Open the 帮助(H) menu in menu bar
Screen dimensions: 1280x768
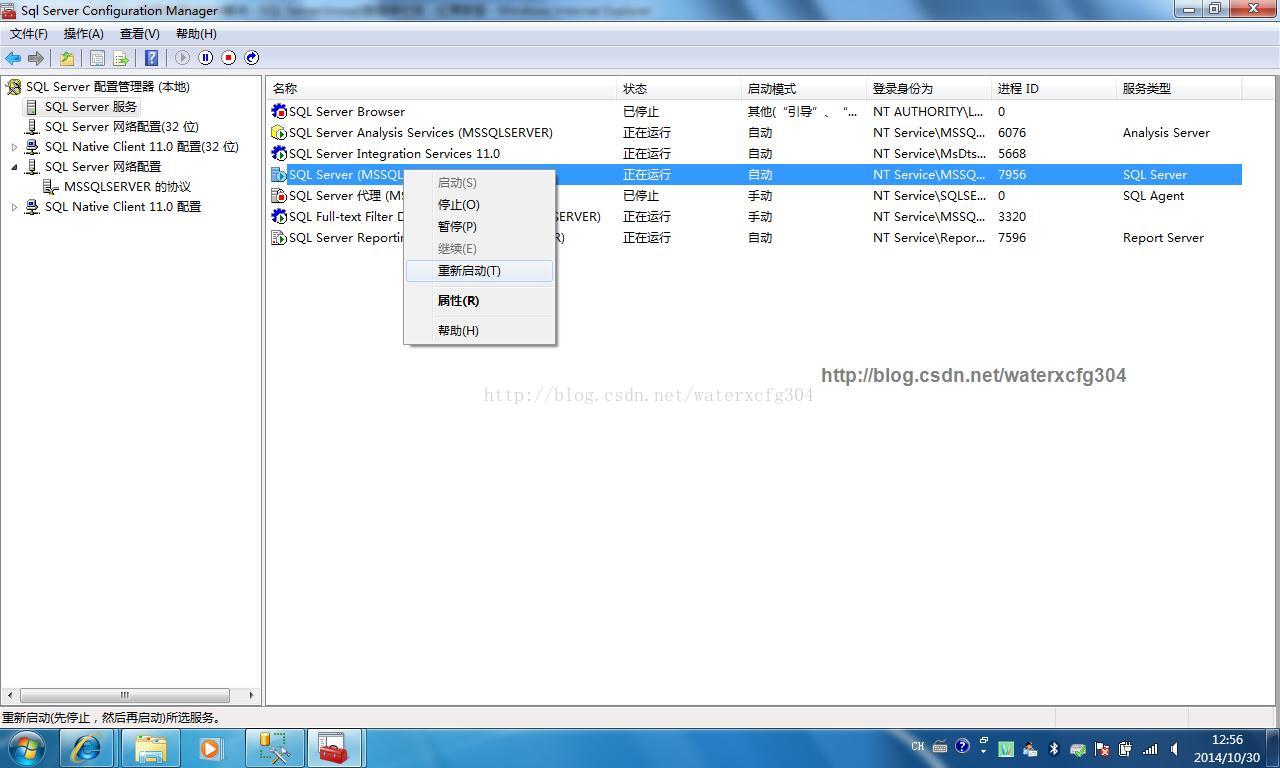[x=196, y=34]
